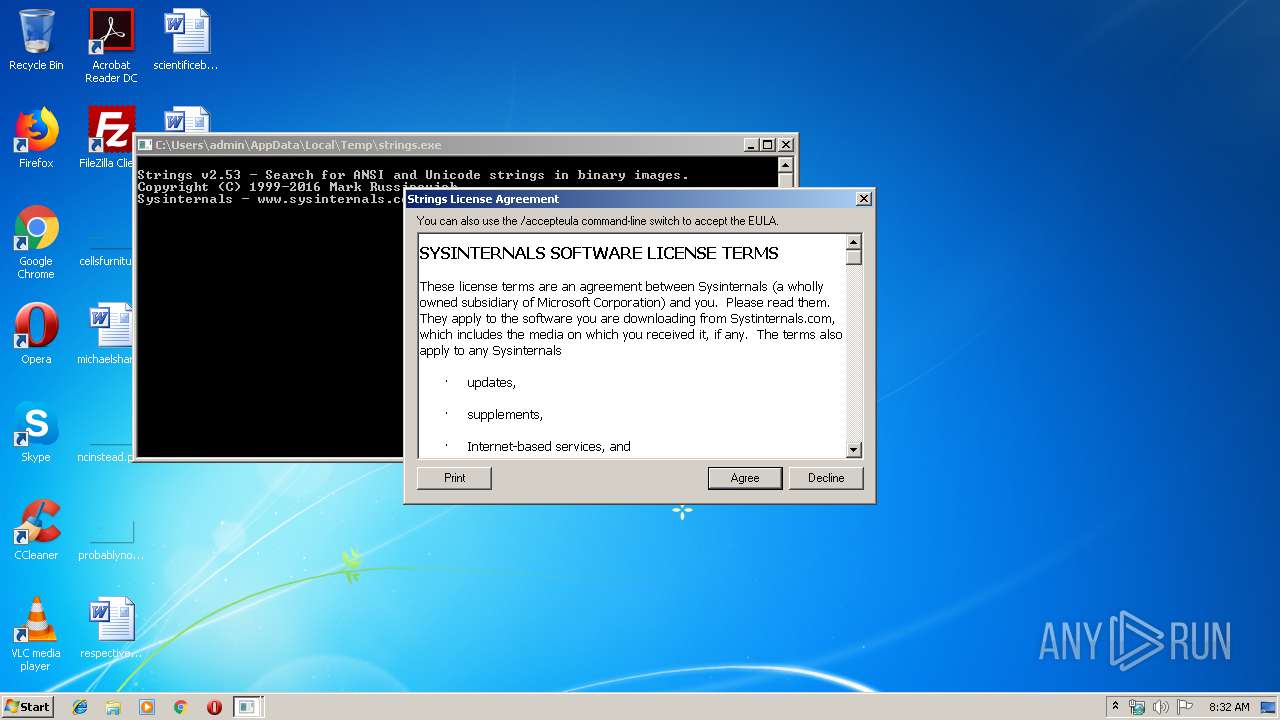Click the 8:32 AM clock
The image size is (1280, 720).
pos(1229,707)
